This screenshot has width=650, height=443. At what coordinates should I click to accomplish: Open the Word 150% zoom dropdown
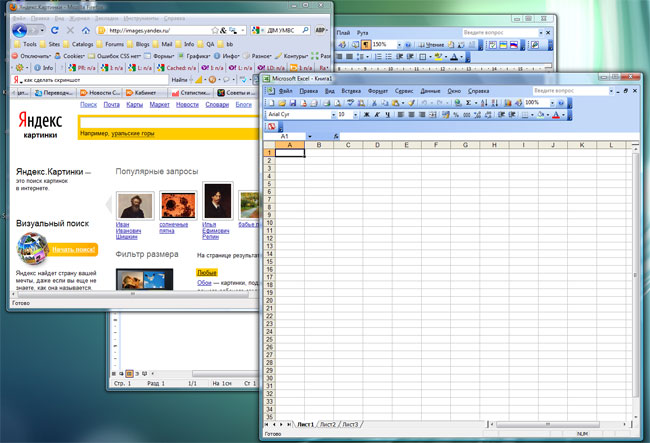tap(400, 45)
